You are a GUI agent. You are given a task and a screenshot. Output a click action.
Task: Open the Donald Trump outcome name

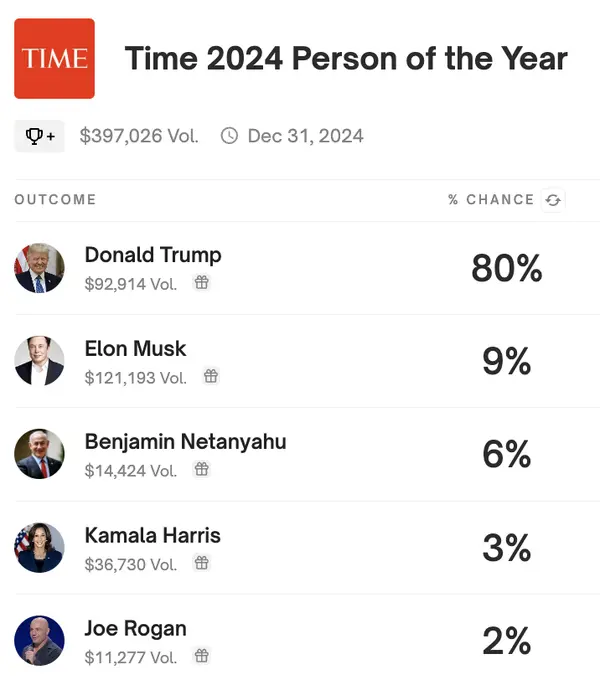point(153,255)
